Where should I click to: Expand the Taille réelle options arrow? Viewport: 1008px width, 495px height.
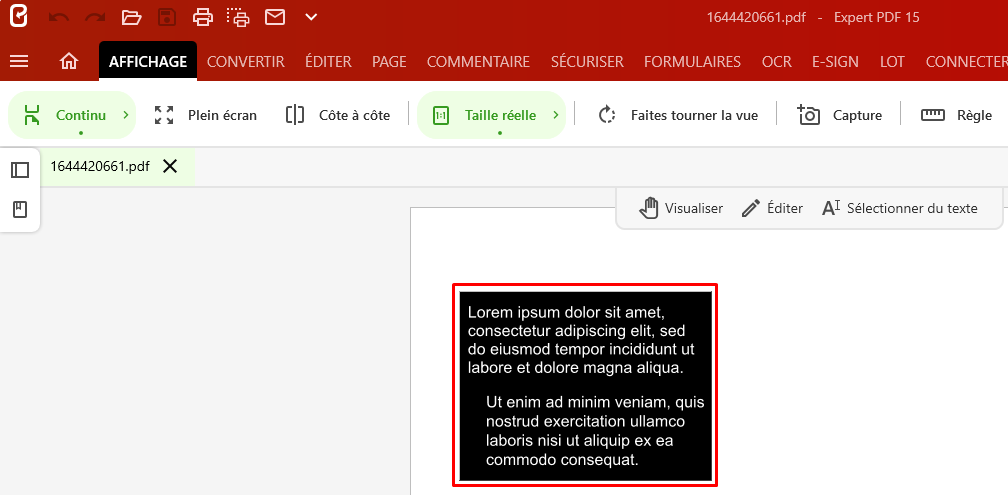[x=555, y=116]
